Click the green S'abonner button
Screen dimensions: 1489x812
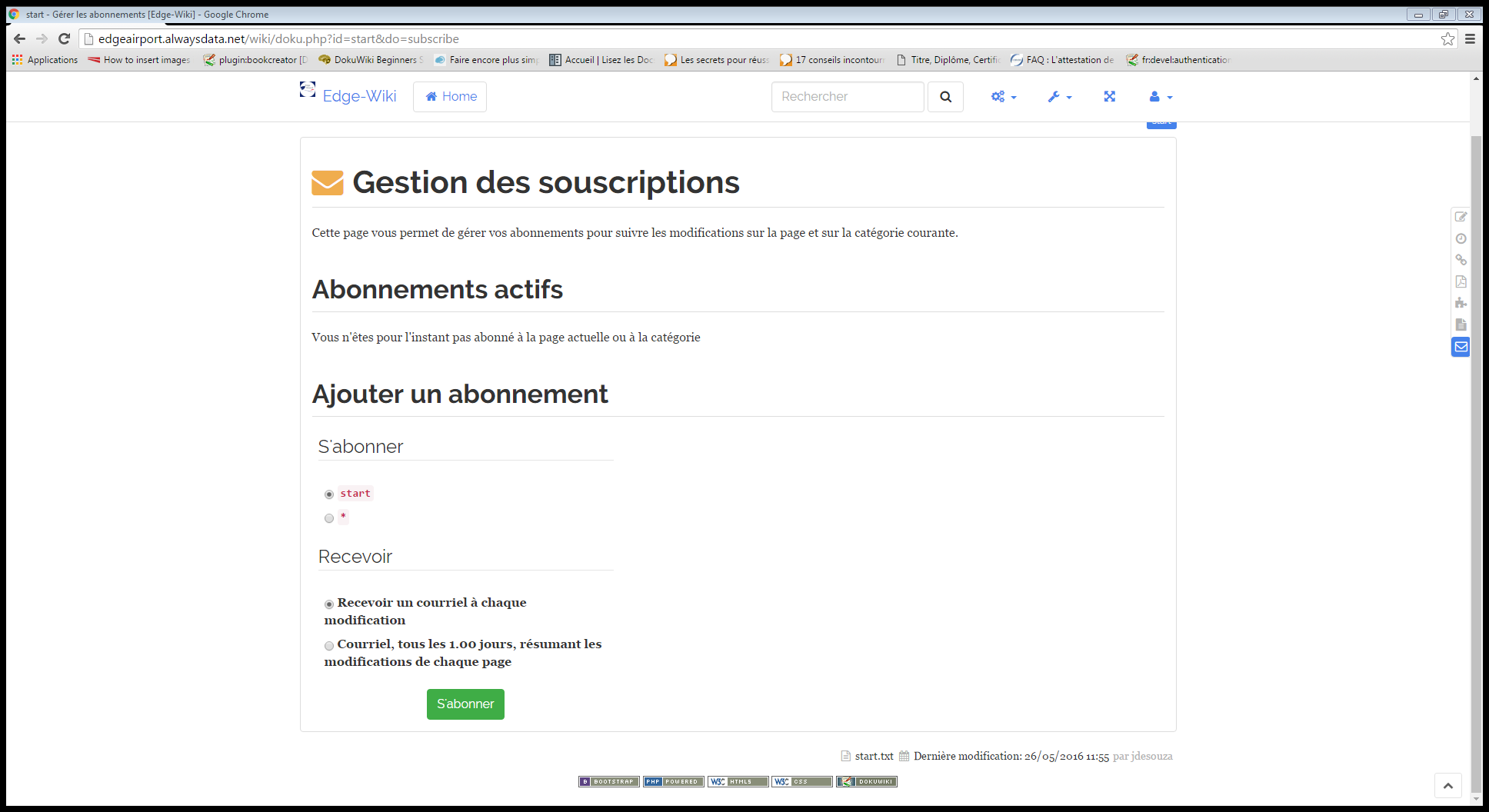point(465,704)
